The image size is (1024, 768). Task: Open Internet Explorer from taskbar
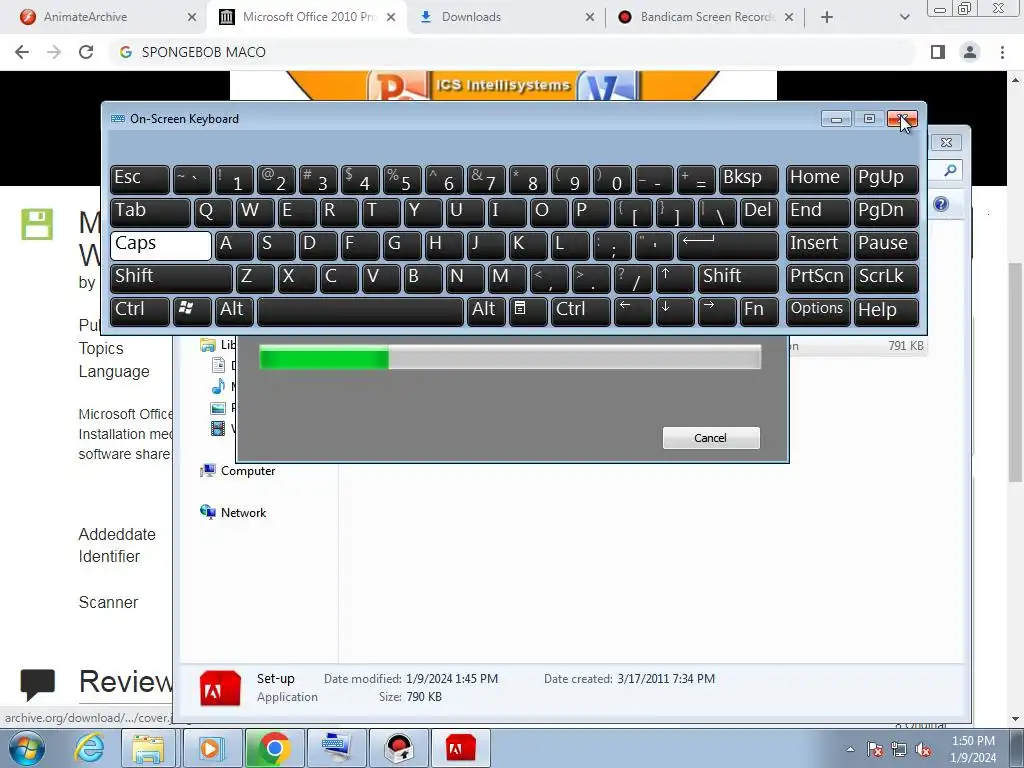pyautogui.click(x=89, y=748)
